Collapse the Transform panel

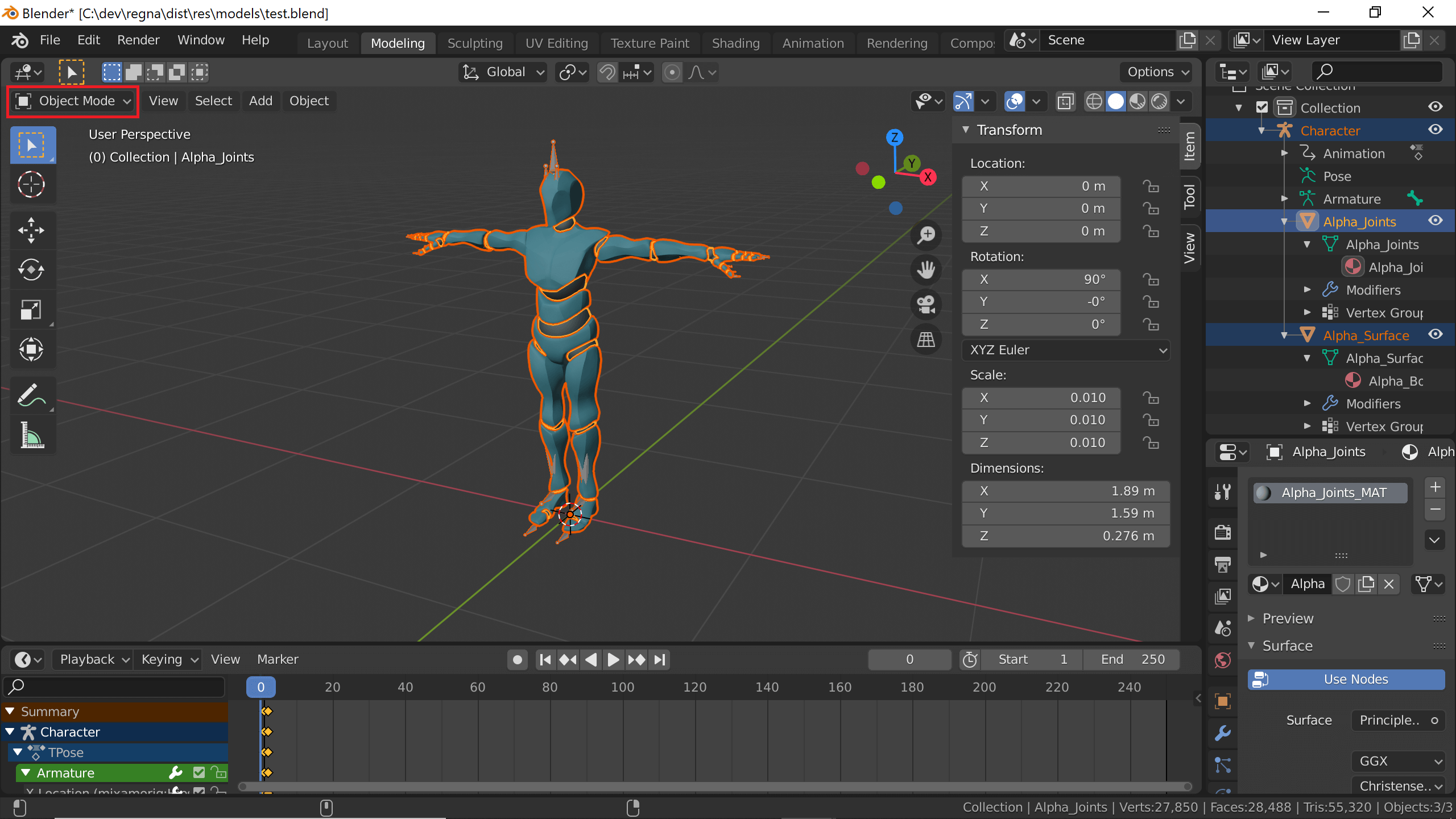[966, 130]
